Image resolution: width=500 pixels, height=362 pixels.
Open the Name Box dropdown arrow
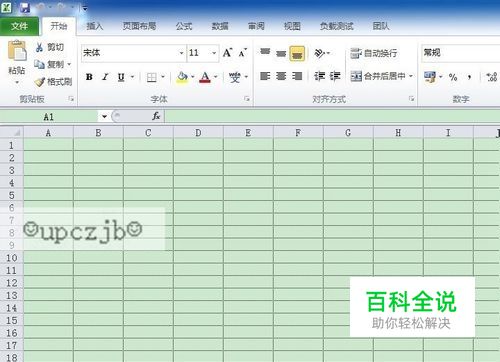click(104, 117)
